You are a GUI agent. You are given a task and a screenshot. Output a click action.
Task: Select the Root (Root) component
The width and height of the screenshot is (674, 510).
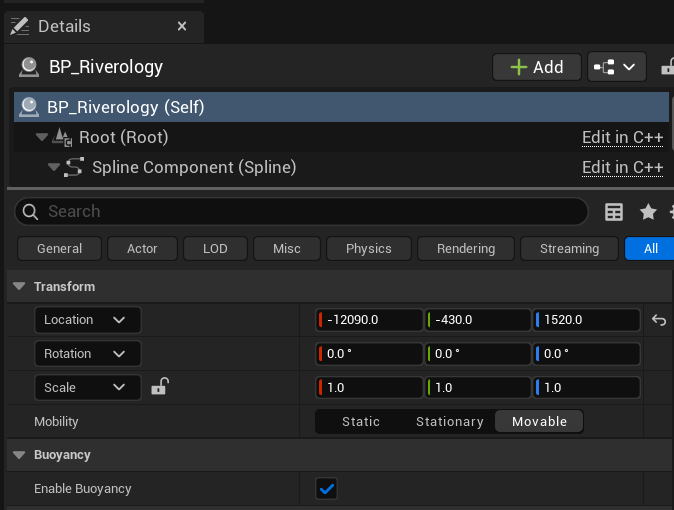coord(341,137)
